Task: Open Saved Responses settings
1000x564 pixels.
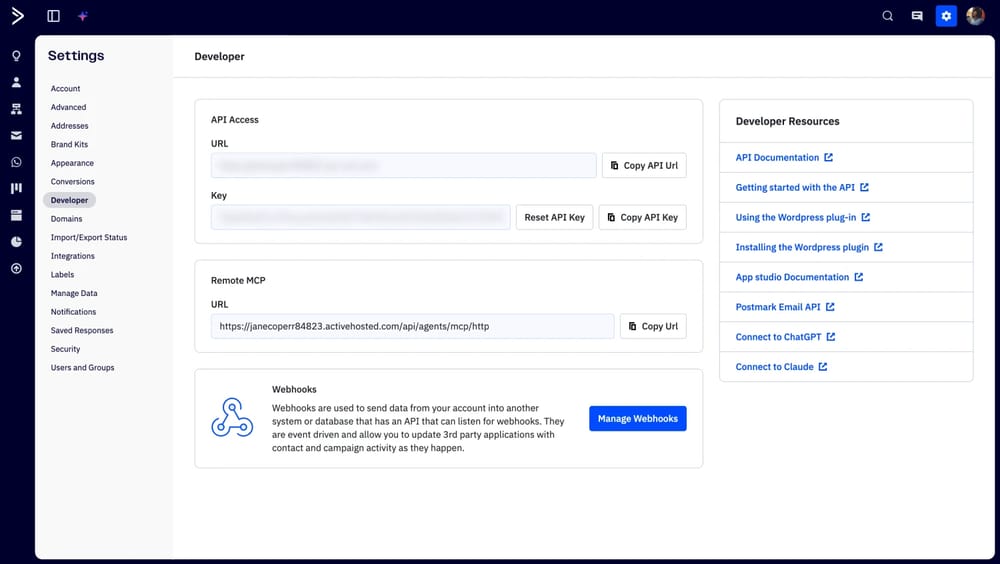Action: pyautogui.click(x=82, y=330)
